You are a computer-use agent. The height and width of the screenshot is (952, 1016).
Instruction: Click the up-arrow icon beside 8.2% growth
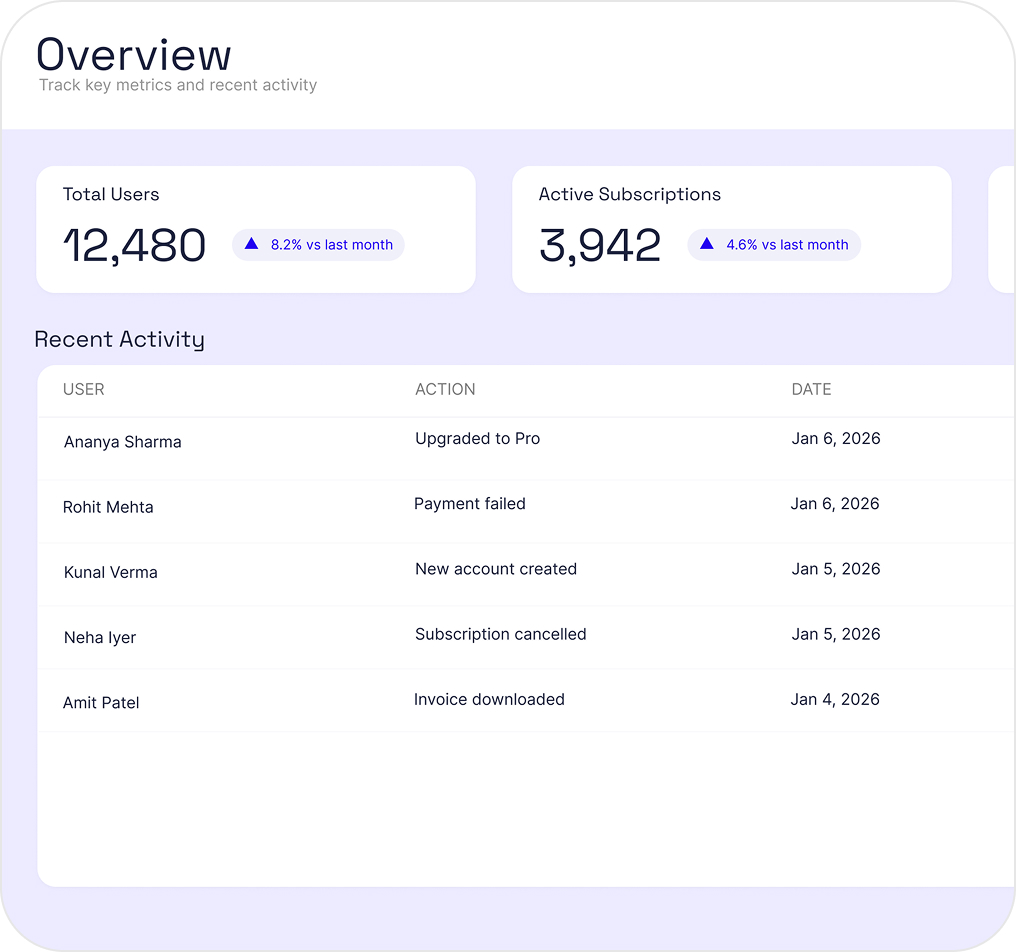click(x=252, y=244)
